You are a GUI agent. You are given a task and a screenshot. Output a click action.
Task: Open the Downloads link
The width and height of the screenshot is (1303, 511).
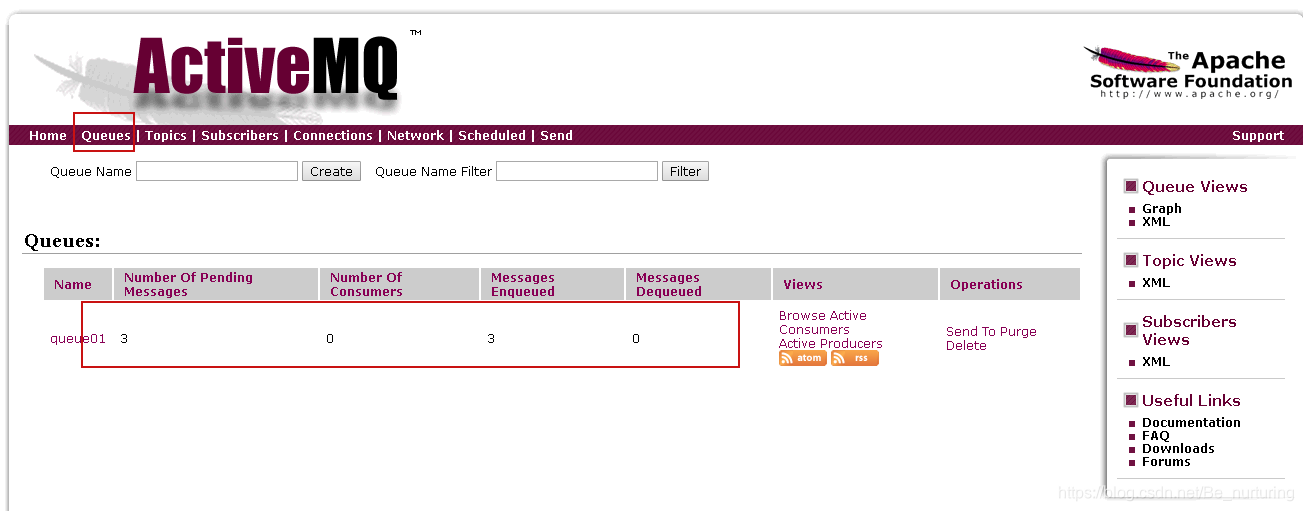[1178, 449]
